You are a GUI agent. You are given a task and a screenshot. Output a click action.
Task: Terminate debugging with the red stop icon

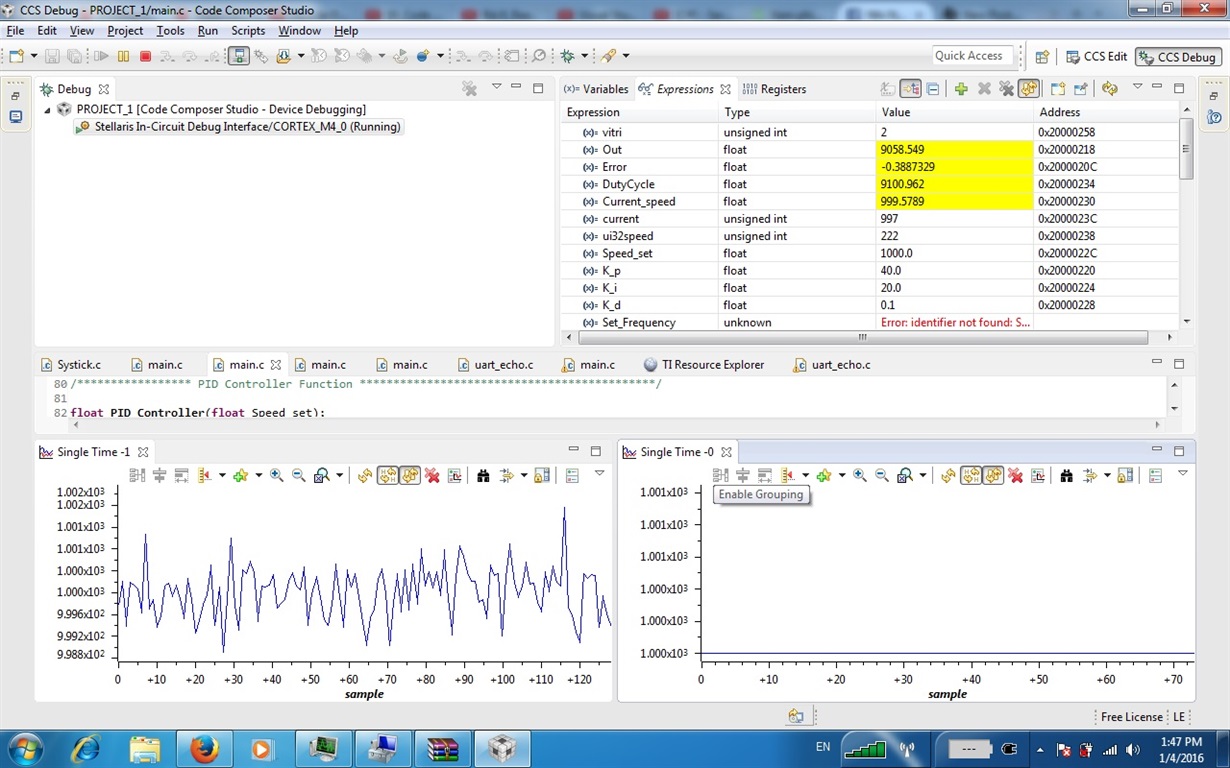pyautogui.click(x=146, y=57)
